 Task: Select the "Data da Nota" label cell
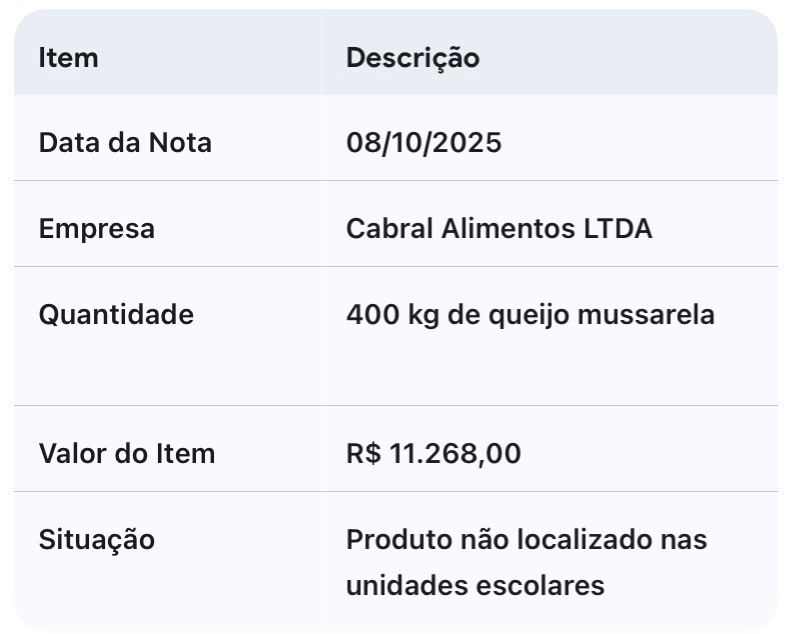click(125, 143)
